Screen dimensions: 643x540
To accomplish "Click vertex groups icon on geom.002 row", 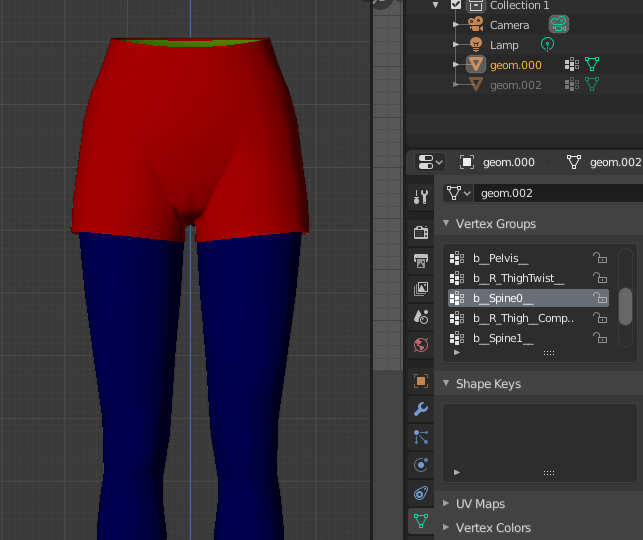I will pyautogui.click(x=572, y=84).
